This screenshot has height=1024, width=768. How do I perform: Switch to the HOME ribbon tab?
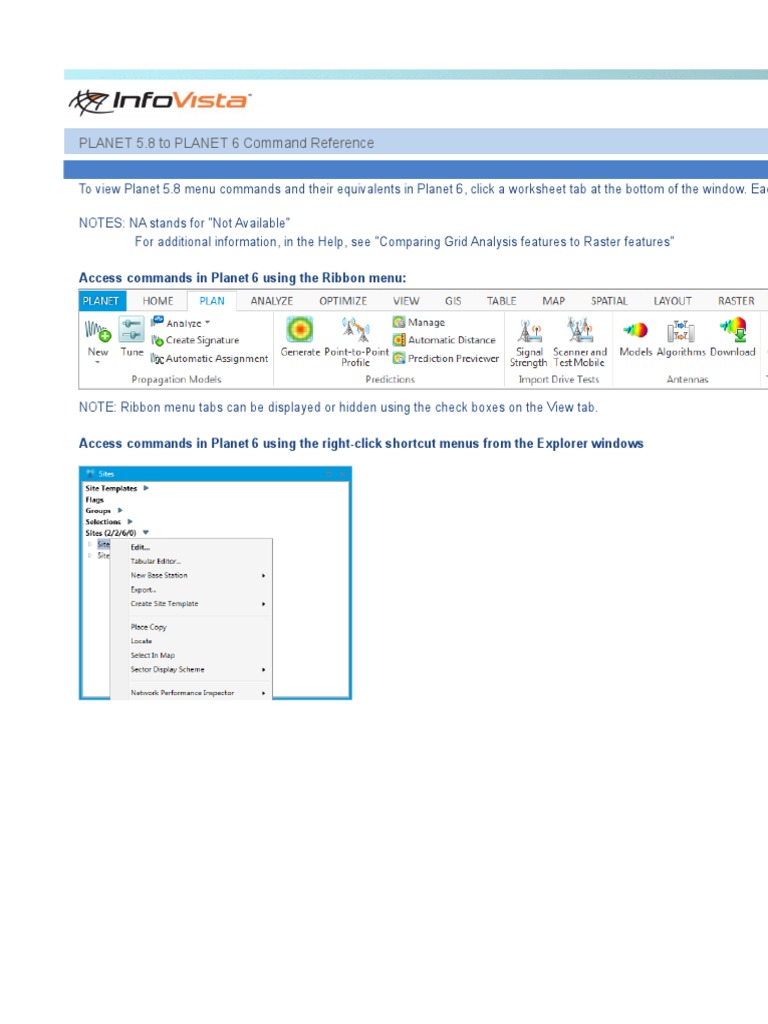click(158, 300)
